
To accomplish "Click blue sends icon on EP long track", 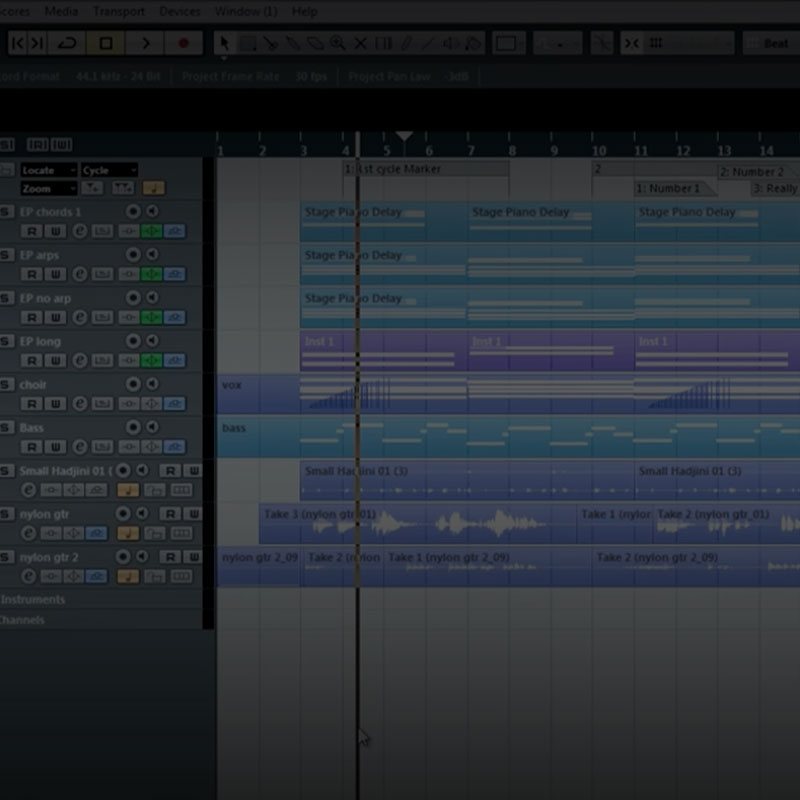I will click(174, 361).
